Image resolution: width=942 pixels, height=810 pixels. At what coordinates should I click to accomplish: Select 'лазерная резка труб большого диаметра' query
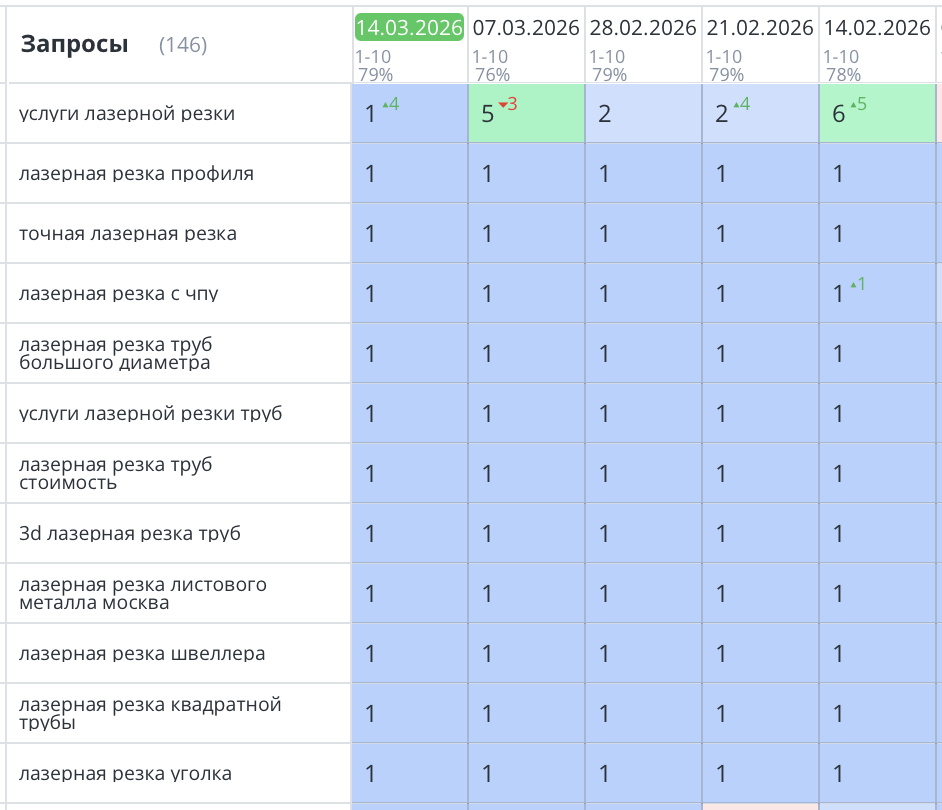(x=115, y=354)
